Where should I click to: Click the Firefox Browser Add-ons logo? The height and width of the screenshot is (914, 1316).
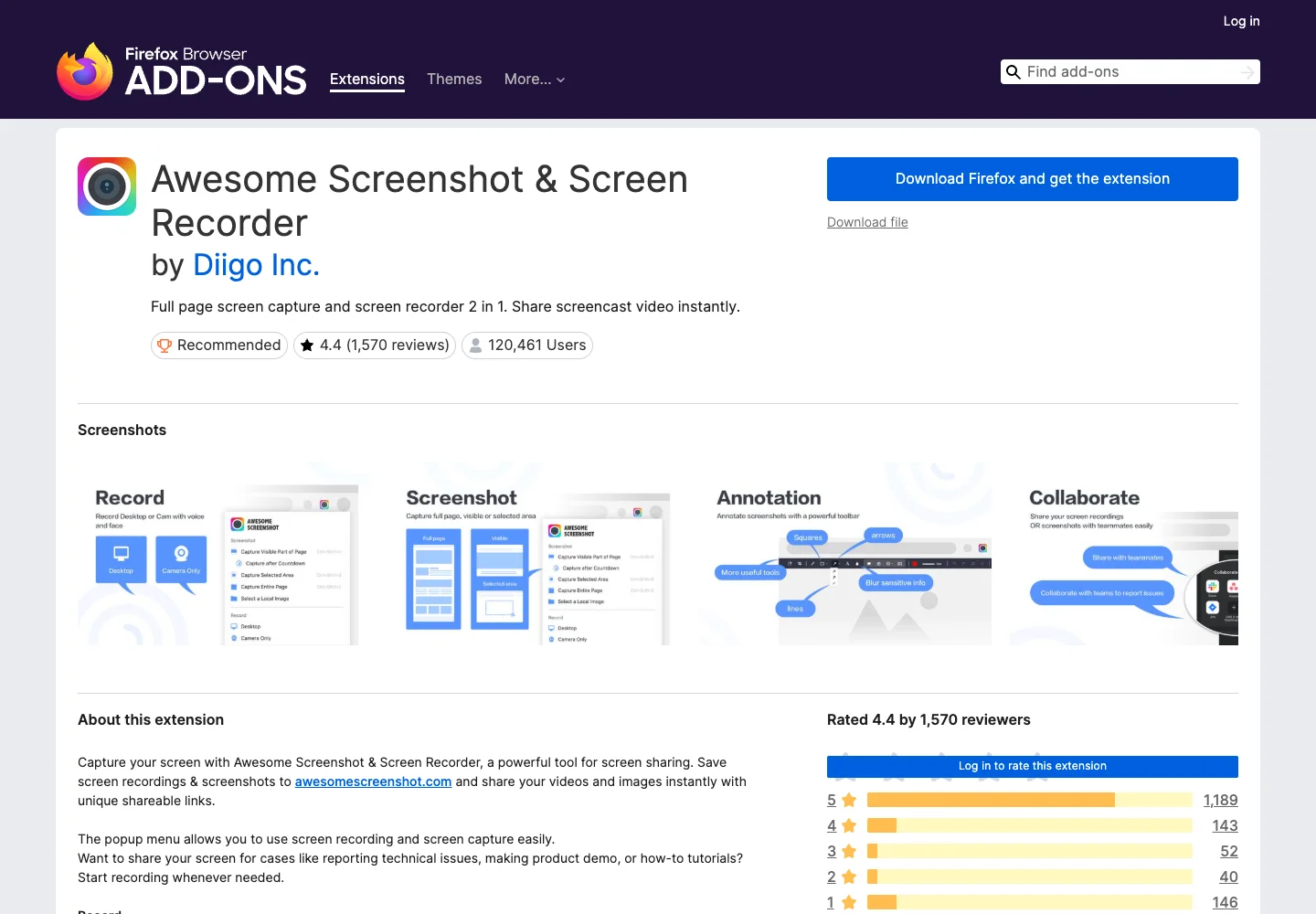(x=181, y=71)
